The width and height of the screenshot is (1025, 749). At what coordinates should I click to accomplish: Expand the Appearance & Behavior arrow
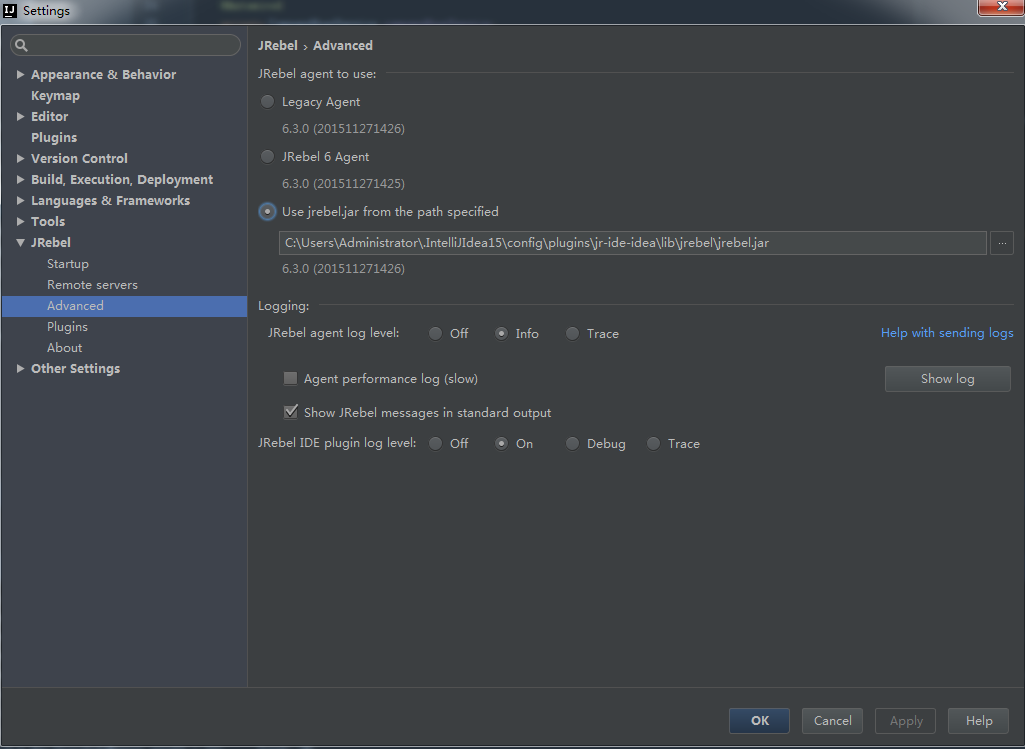[x=20, y=75]
